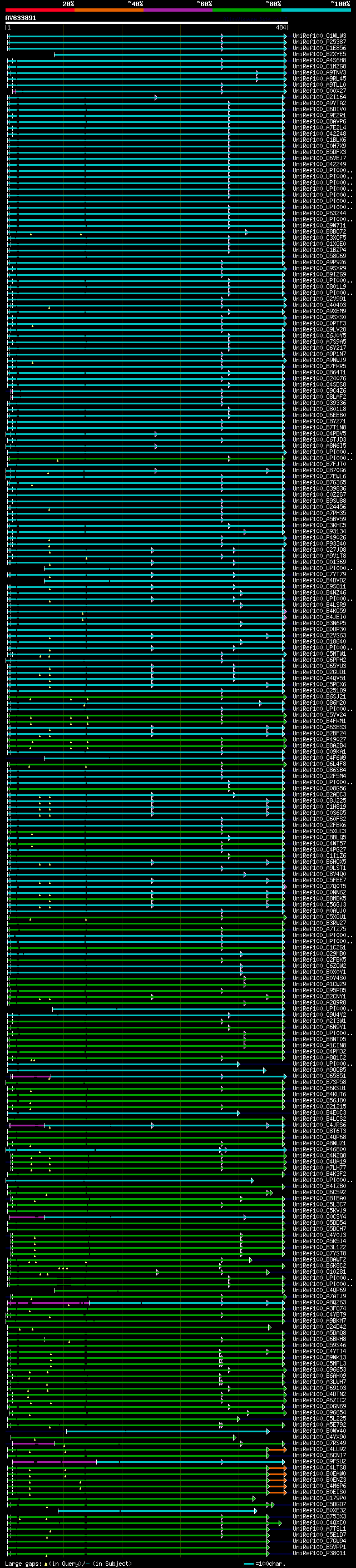This screenshot has height=1568, width=356.
Task: Select UniRef100_Q8AVP6 label
Action: pos(319,122)
